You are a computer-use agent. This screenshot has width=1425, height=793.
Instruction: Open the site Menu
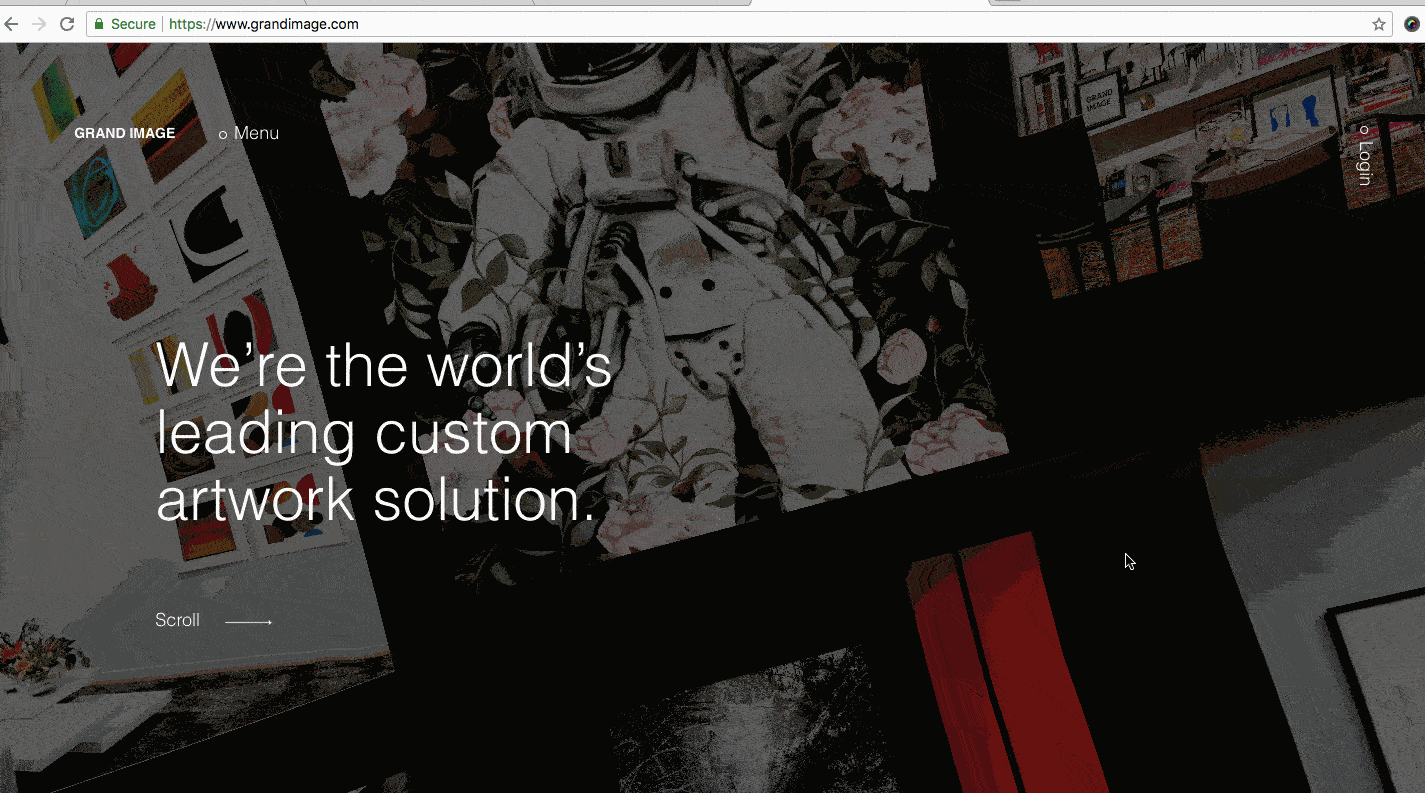pyautogui.click(x=249, y=133)
